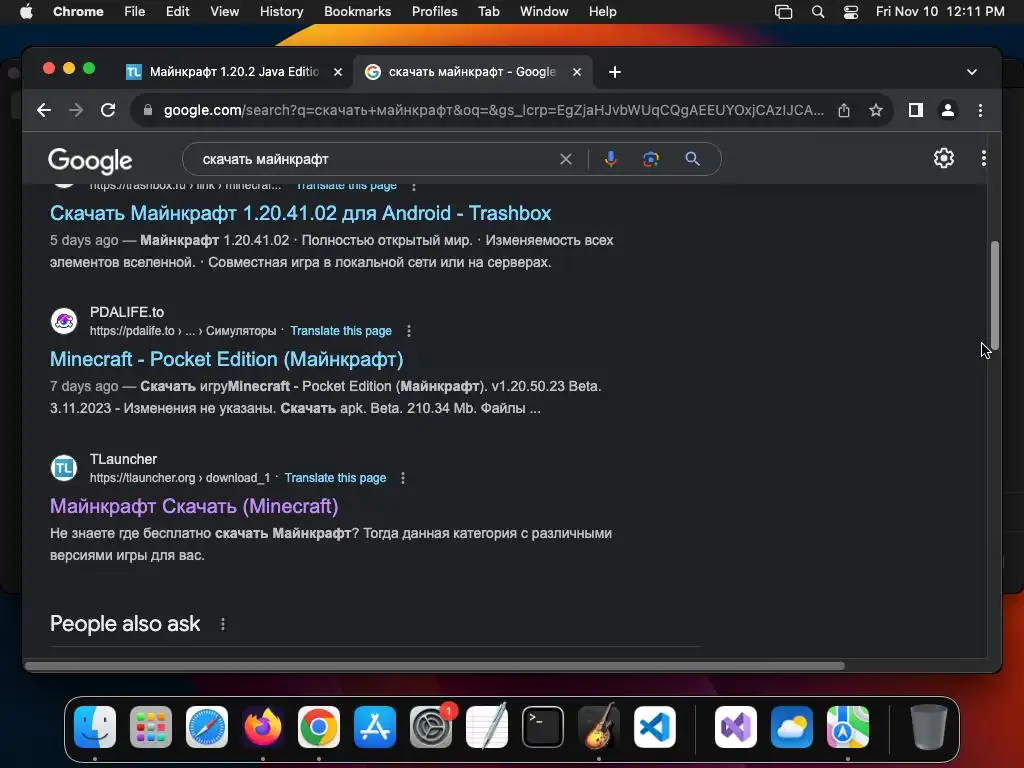The height and width of the screenshot is (768, 1024).
Task: Close the Майнкрафт 1.20.2 Java Edition tab
Action: 338,72
